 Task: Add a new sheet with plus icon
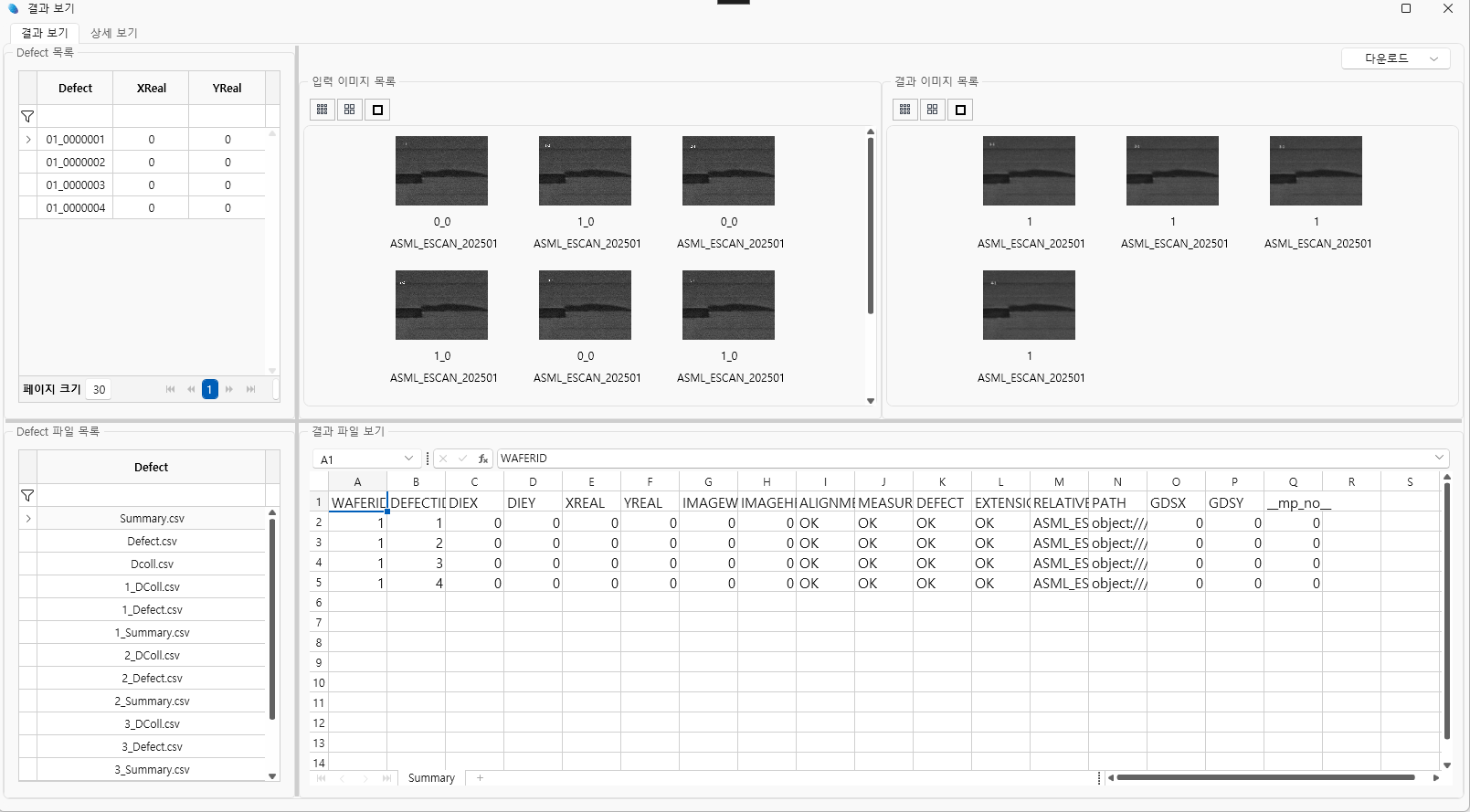(480, 778)
